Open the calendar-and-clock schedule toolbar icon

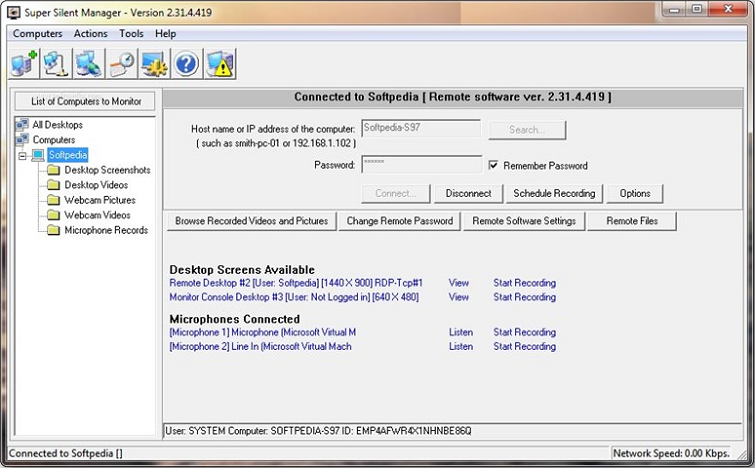click(121, 64)
